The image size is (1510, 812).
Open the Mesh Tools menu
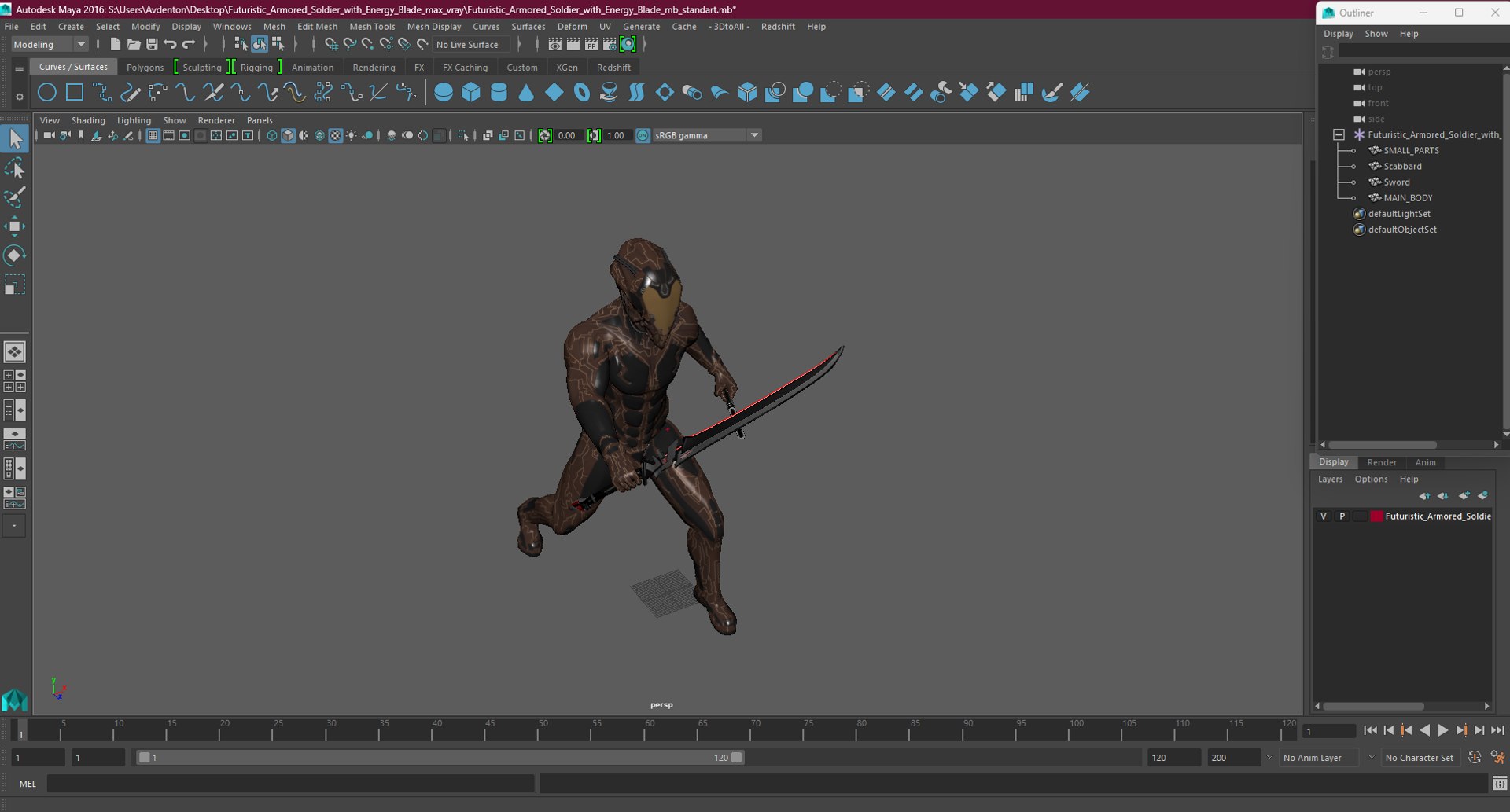click(372, 27)
